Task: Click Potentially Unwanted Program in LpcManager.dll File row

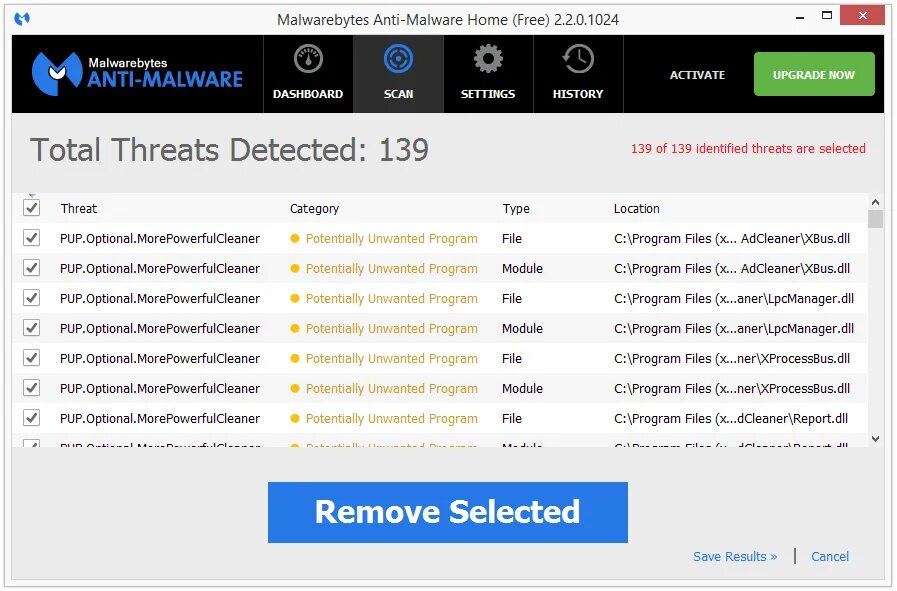Action: [391, 299]
